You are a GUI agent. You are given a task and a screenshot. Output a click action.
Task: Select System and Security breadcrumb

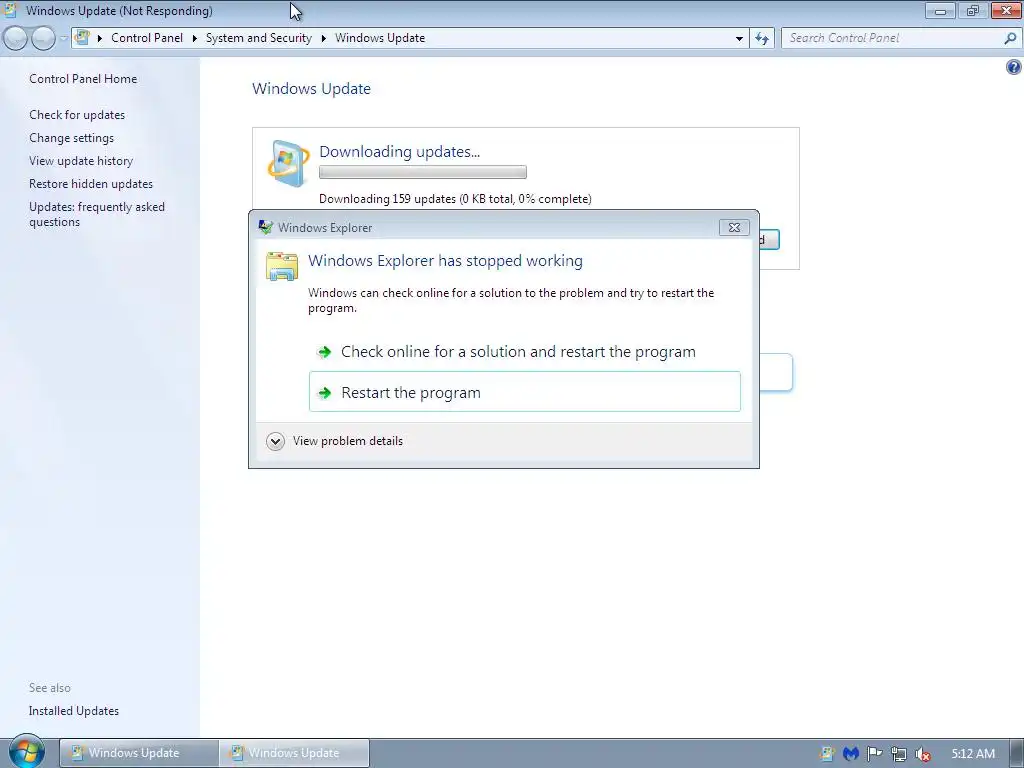pyautogui.click(x=259, y=38)
